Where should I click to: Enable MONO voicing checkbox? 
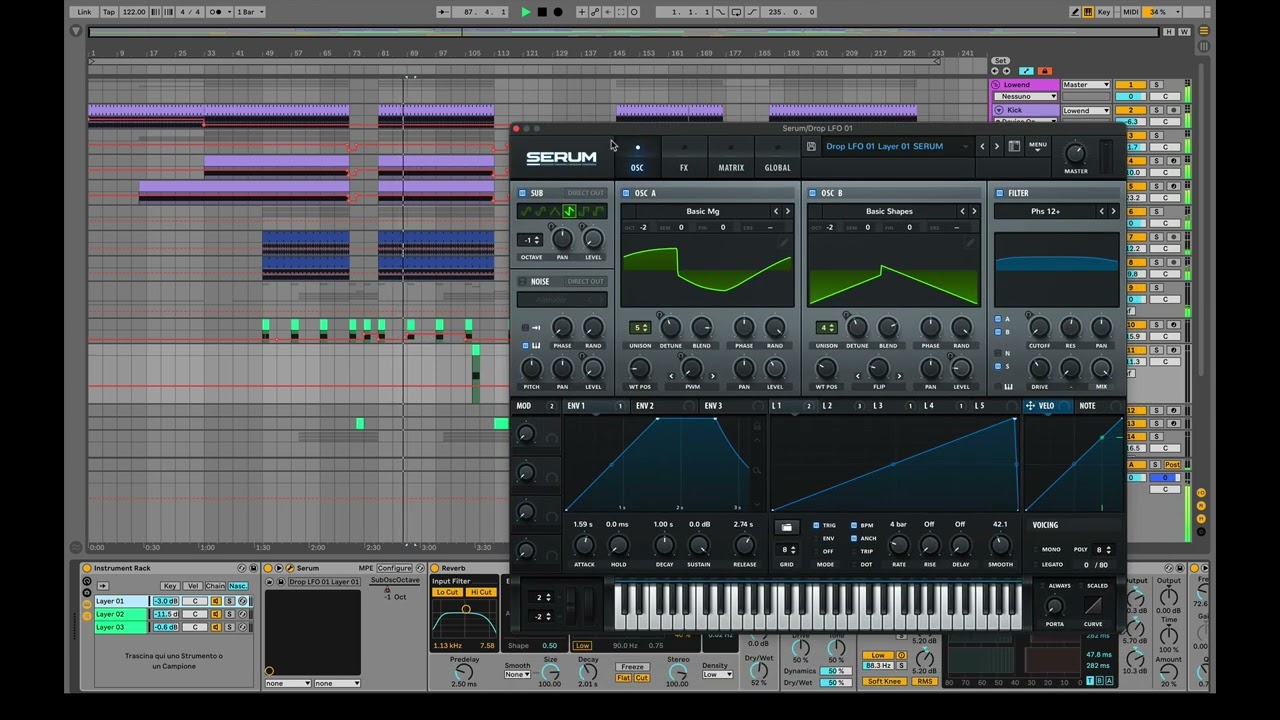[x=1037, y=549]
